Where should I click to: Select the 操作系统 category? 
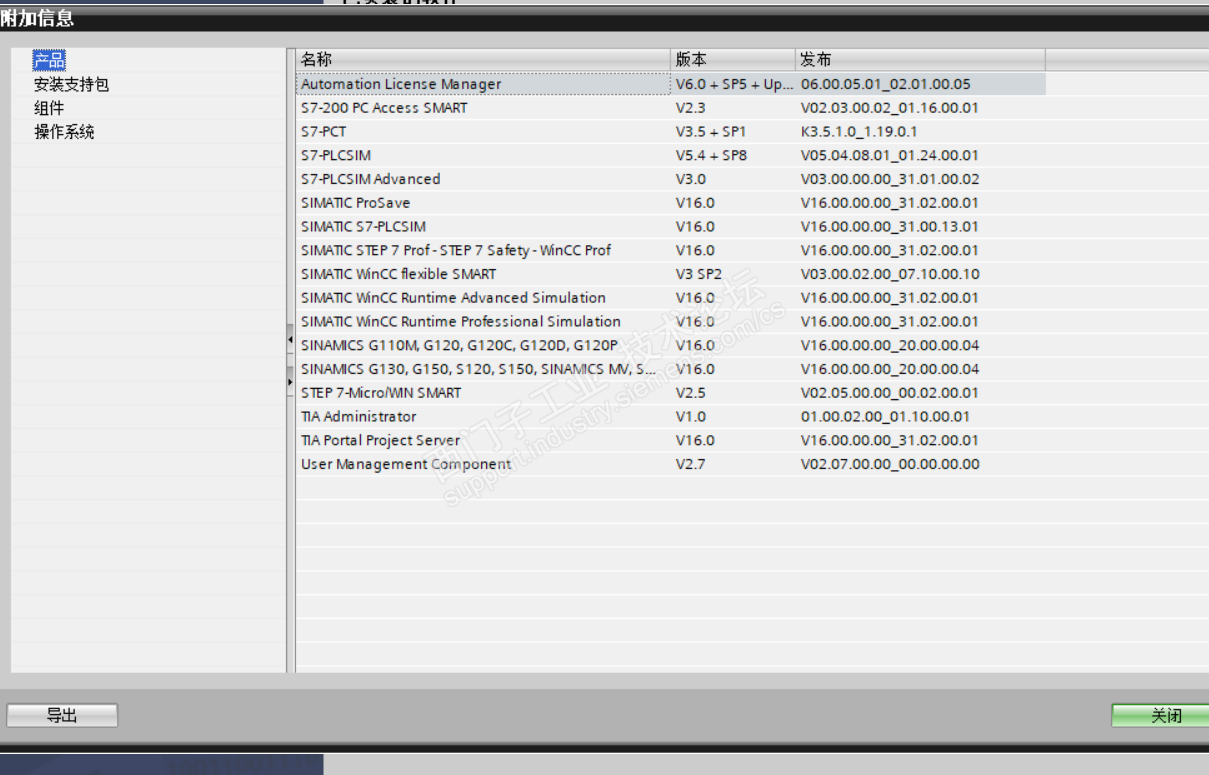pyautogui.click(x=64, y=132)
